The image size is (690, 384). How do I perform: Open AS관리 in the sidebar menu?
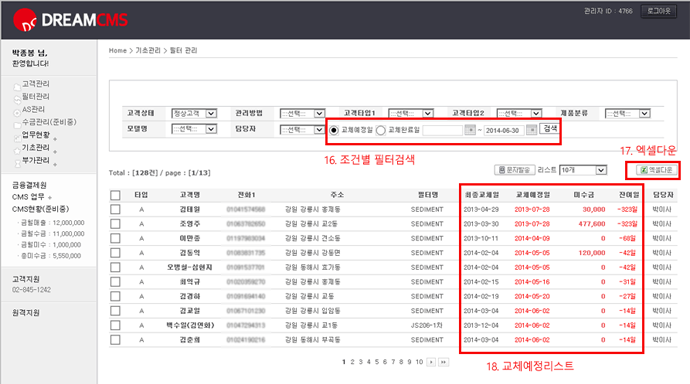point(33,109)
